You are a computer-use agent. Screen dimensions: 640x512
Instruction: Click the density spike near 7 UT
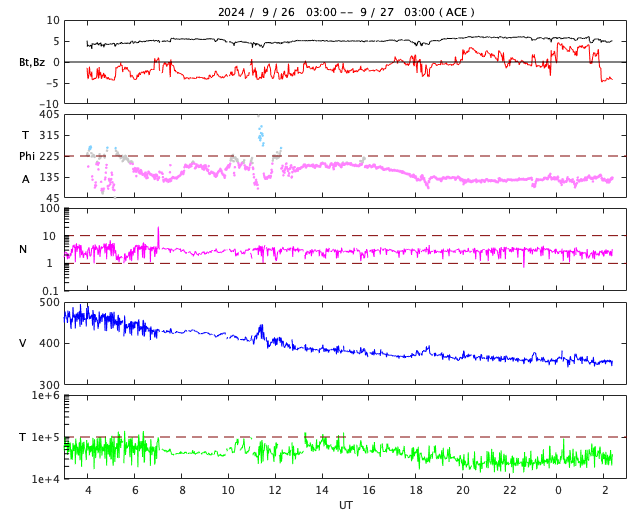pyautogui.click(x=158, y=237)
